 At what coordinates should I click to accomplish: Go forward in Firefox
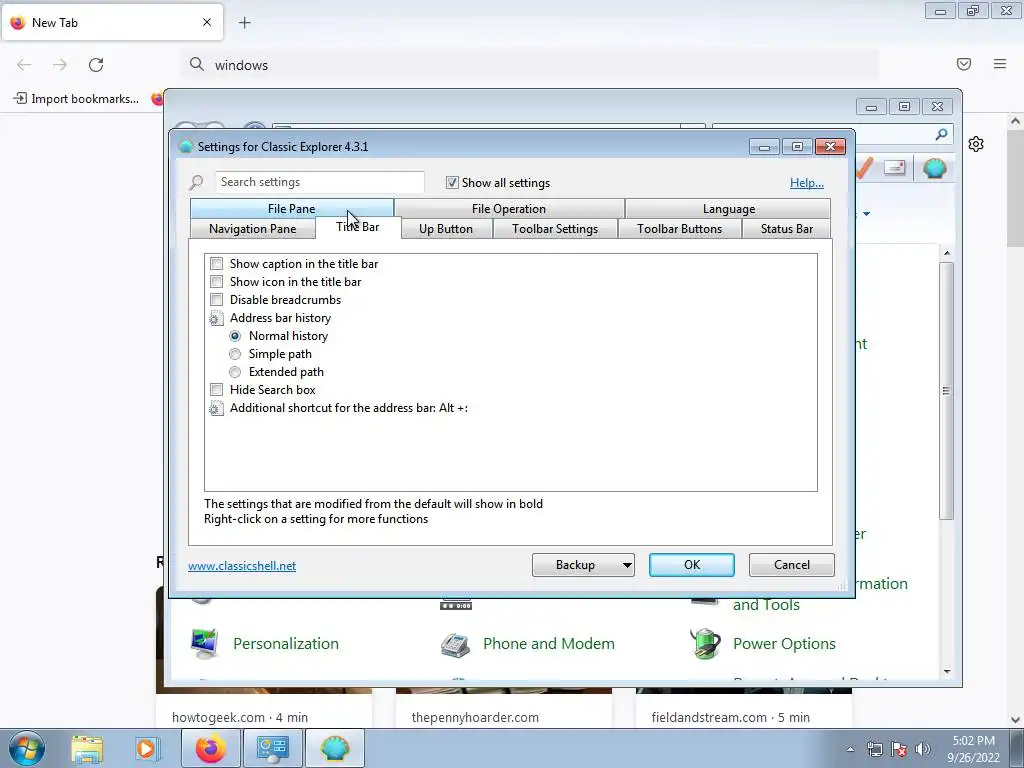[60, 65]
